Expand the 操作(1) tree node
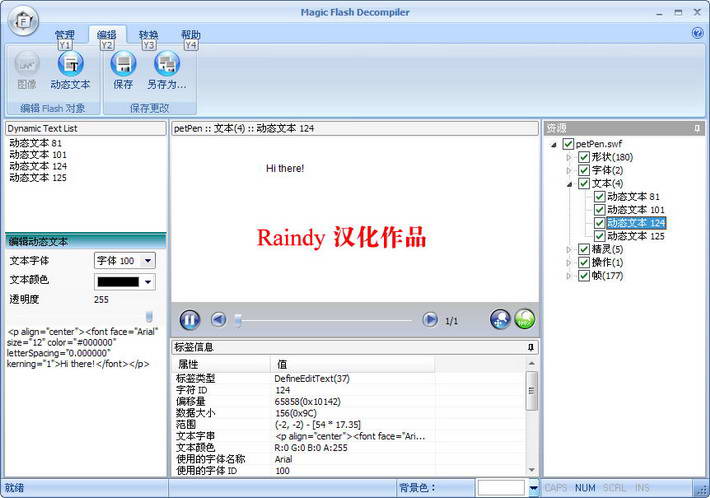This screenshot has width=710, height=498. [x=569, y=263]
